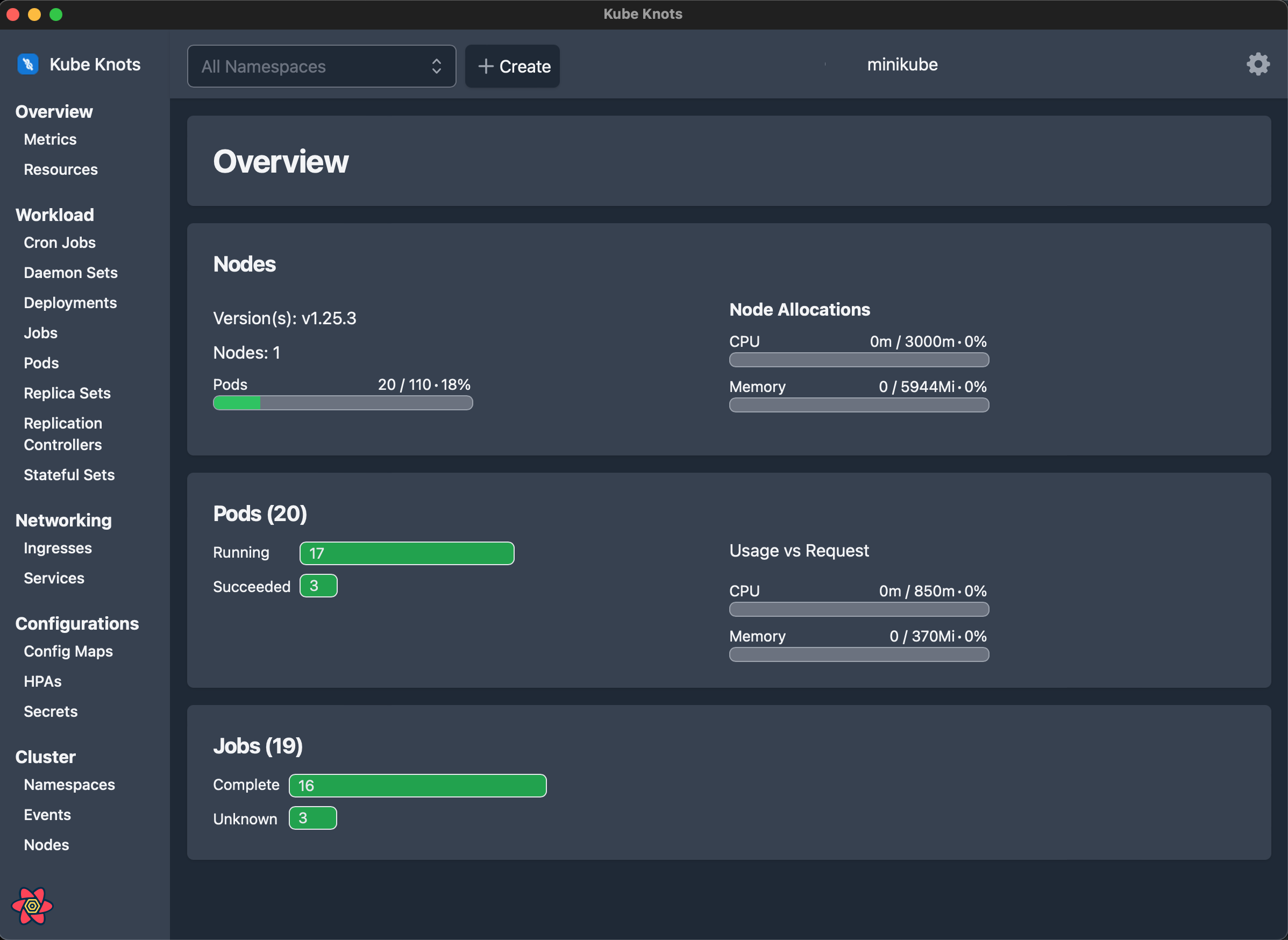Open settings gear icon

click(1257, 65)
